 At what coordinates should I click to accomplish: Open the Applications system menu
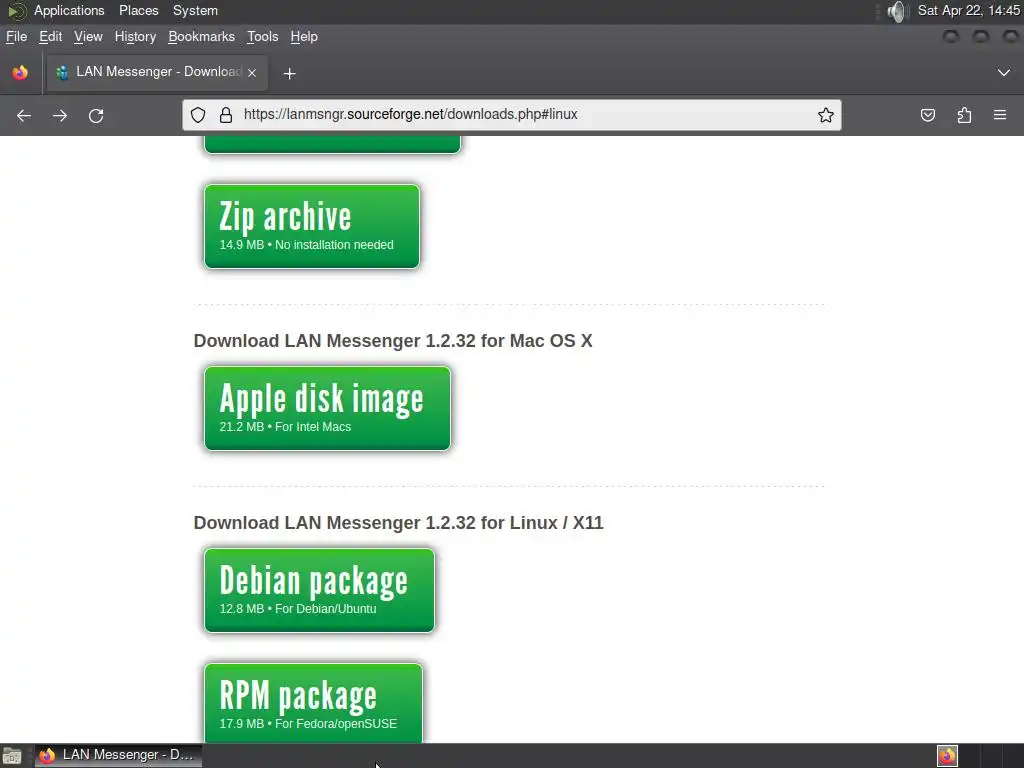click(69, 10)
